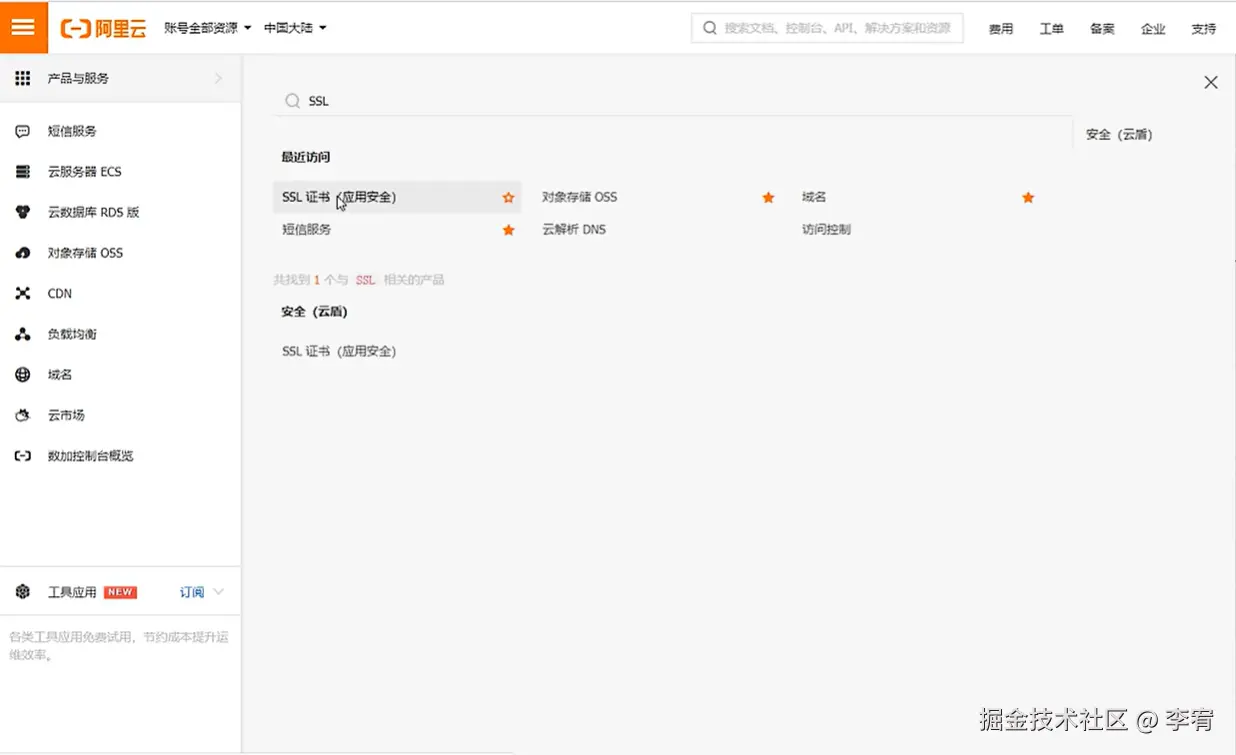This screenshot has width=1236, height=755.
Task: Click the 云市场 sidebar label
Action: pyautogui.click(x=66, y=415)
